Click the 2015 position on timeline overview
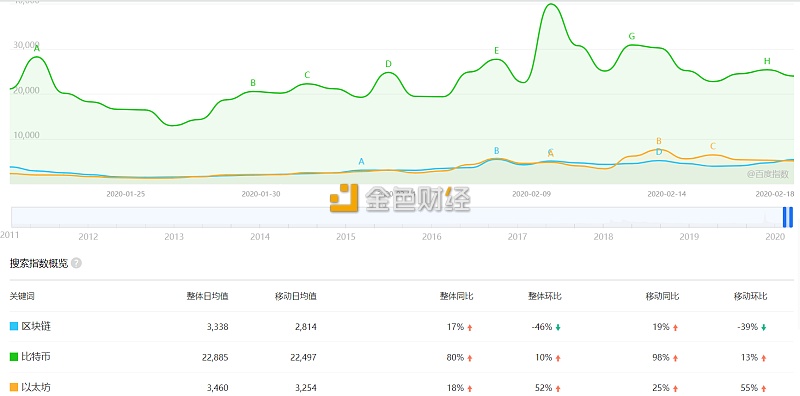800x396 pixels. 345,237
